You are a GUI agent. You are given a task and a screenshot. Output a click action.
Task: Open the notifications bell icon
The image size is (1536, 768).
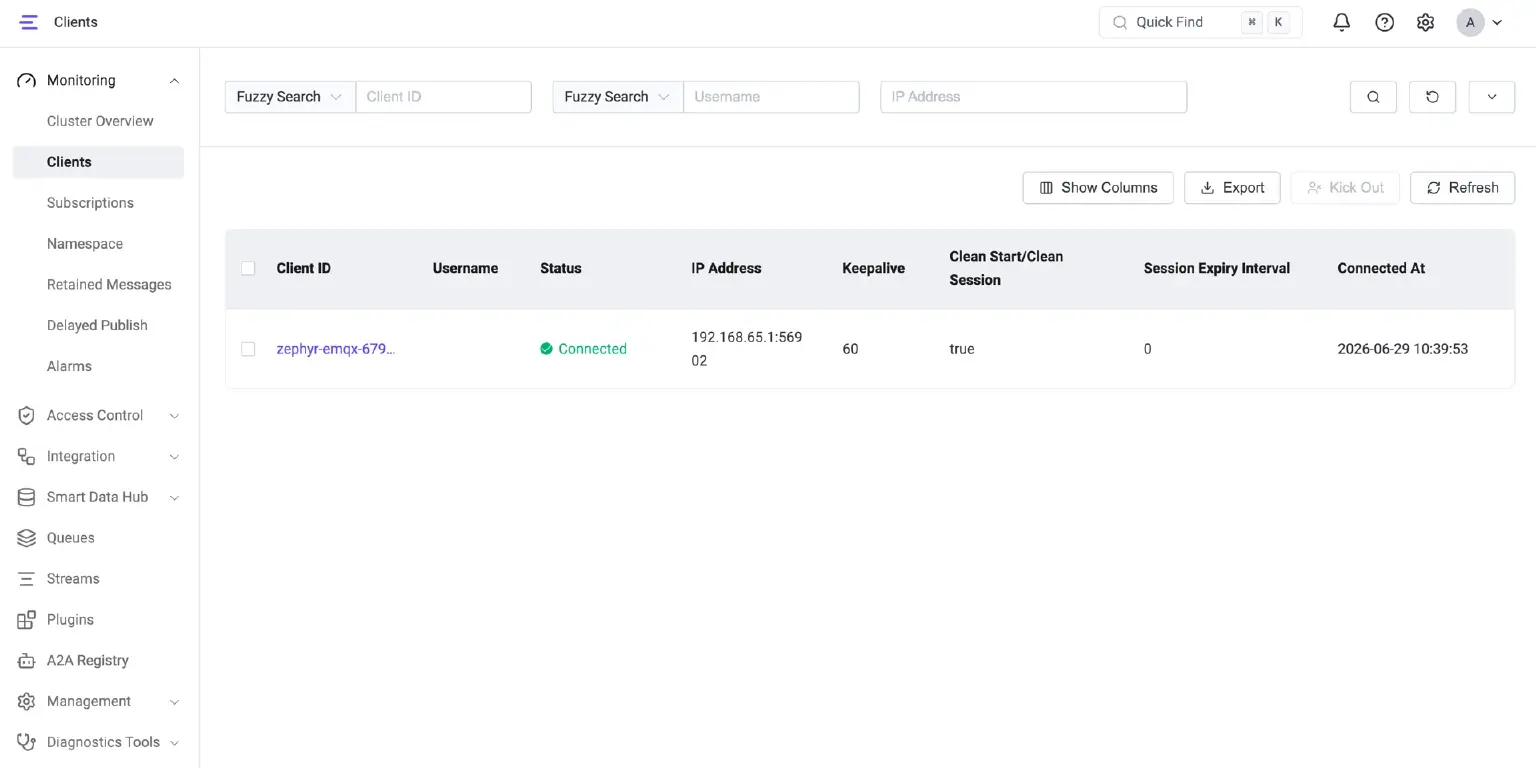click(1342, 22)
